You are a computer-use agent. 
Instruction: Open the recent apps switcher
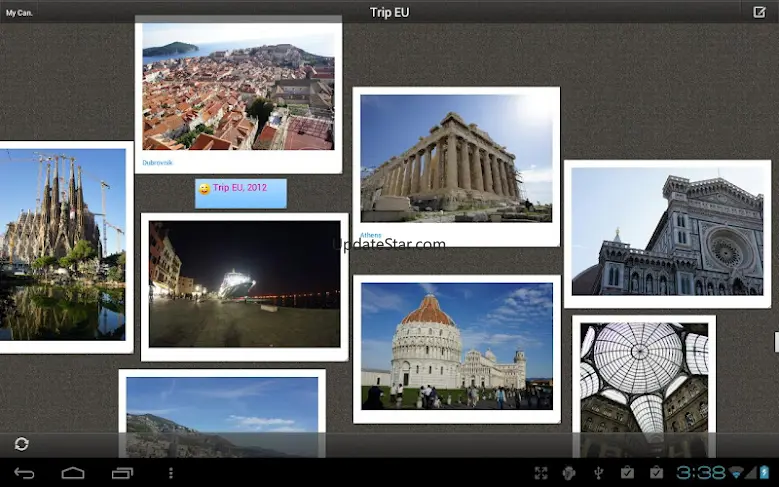pos(122,473)
